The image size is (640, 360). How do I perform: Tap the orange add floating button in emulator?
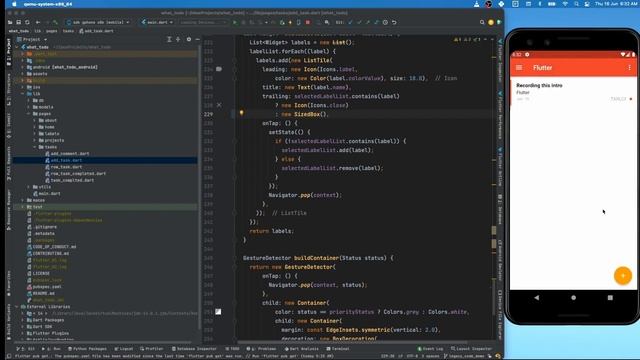[622, 276]
